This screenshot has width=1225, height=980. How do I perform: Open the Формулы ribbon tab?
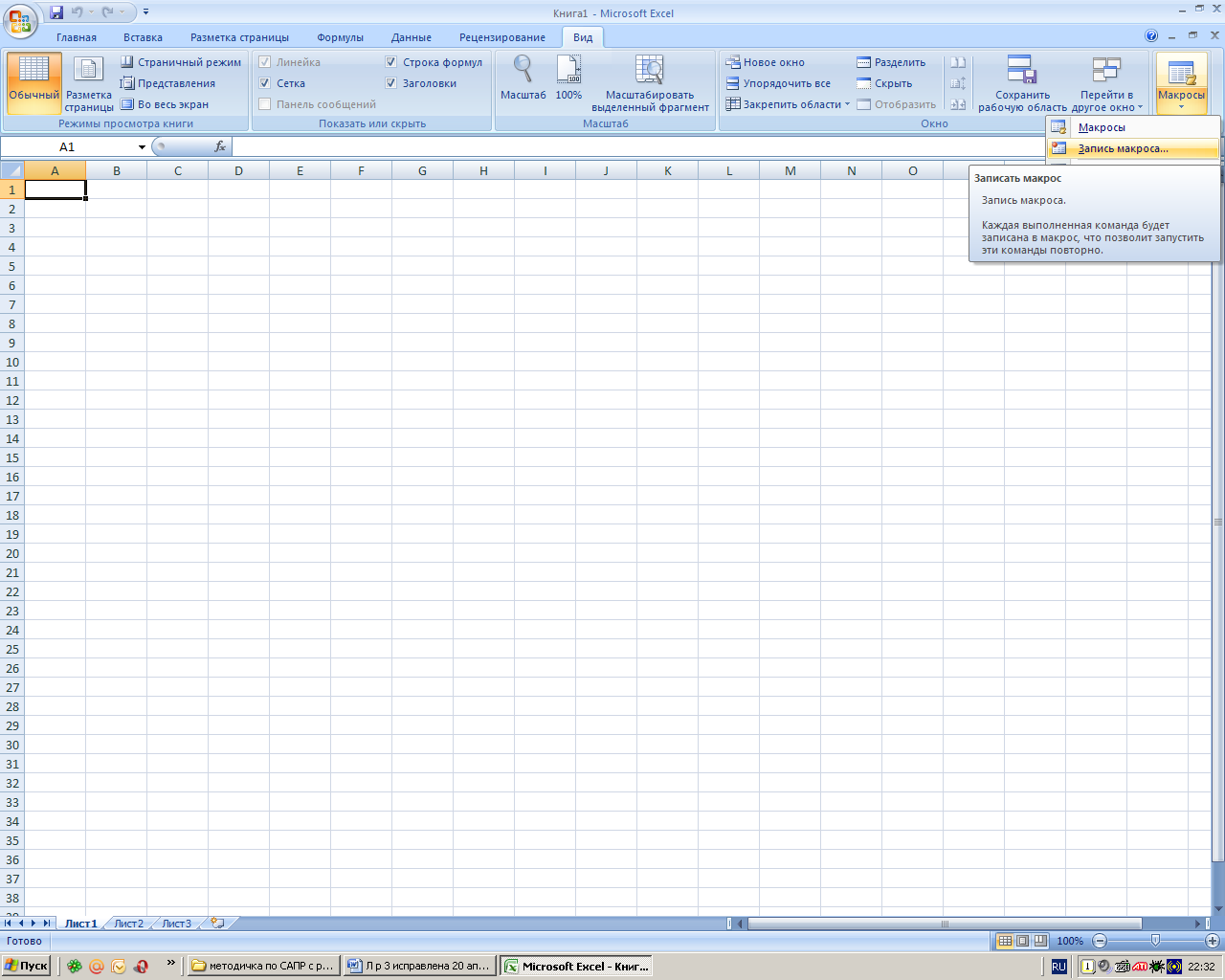click(340, 37)
